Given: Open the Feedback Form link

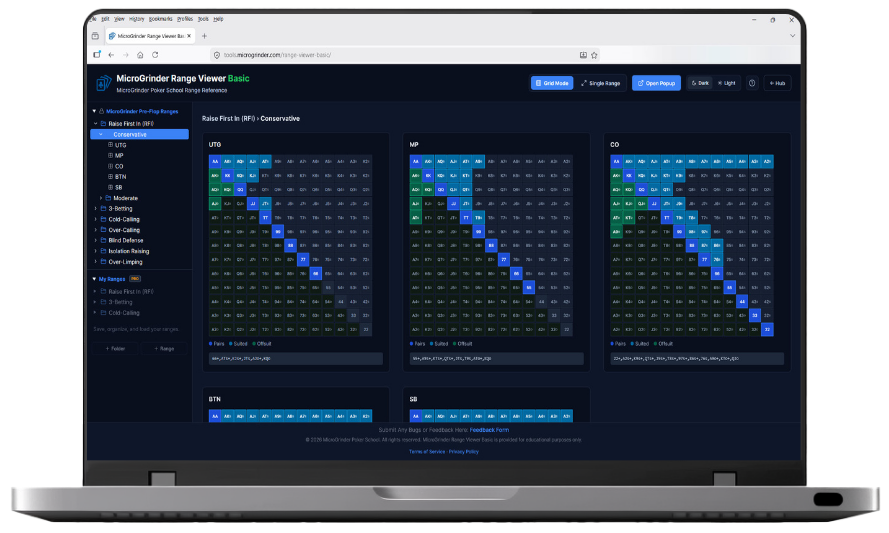Looking at the screenshot, I should click(x=489, y=430).
